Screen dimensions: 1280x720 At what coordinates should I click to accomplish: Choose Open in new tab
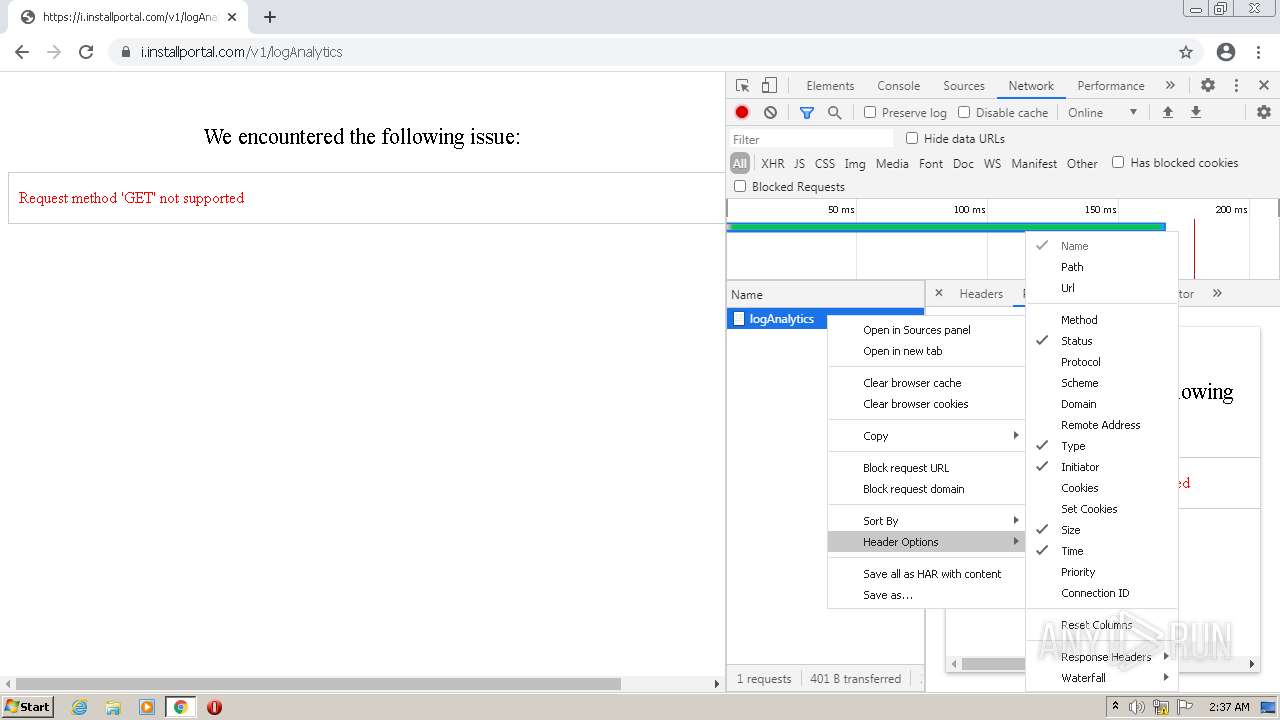coord(927,351)
